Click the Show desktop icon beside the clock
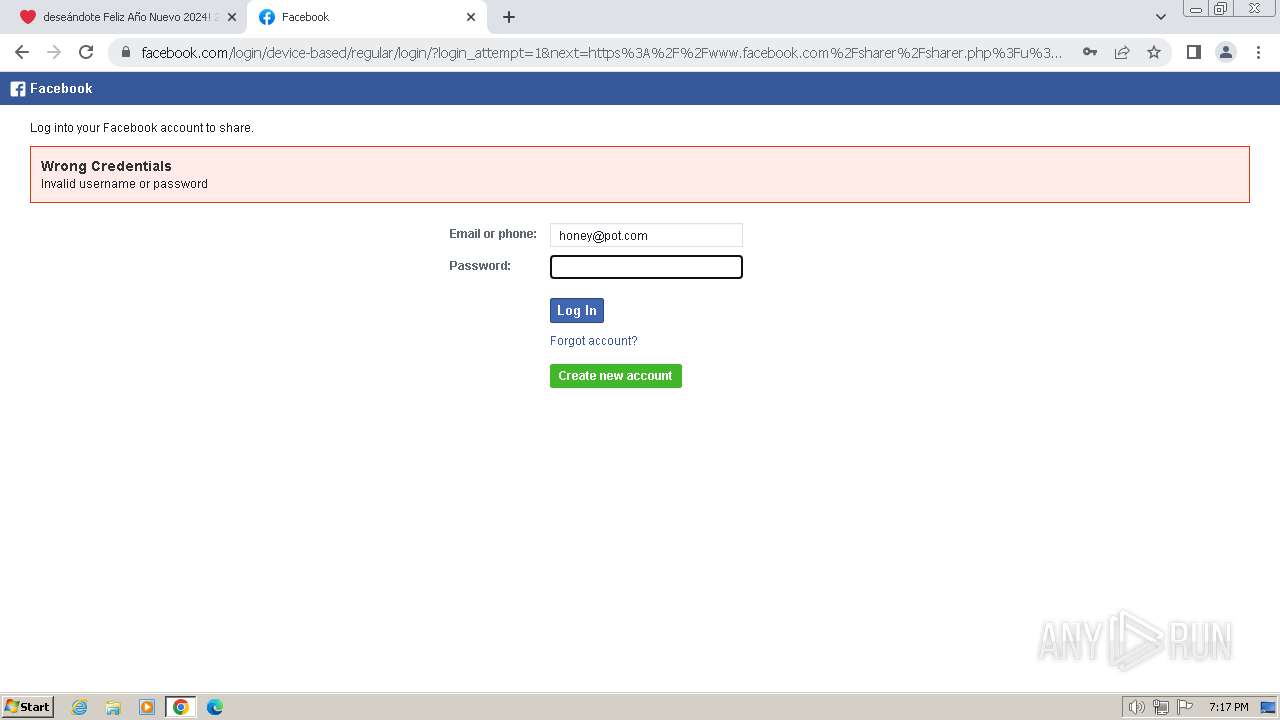This screenshot has height=720, width=1280. pyautogui.click(x=1268, y=707)
